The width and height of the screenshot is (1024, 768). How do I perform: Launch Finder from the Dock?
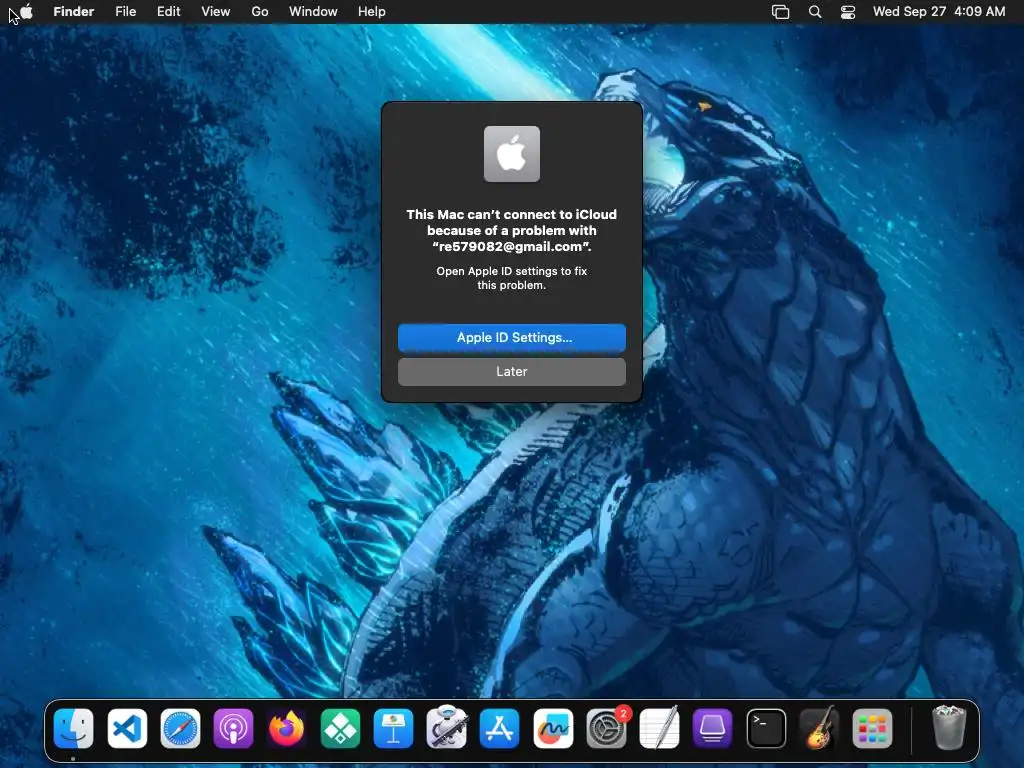click(x=73, y=728)
